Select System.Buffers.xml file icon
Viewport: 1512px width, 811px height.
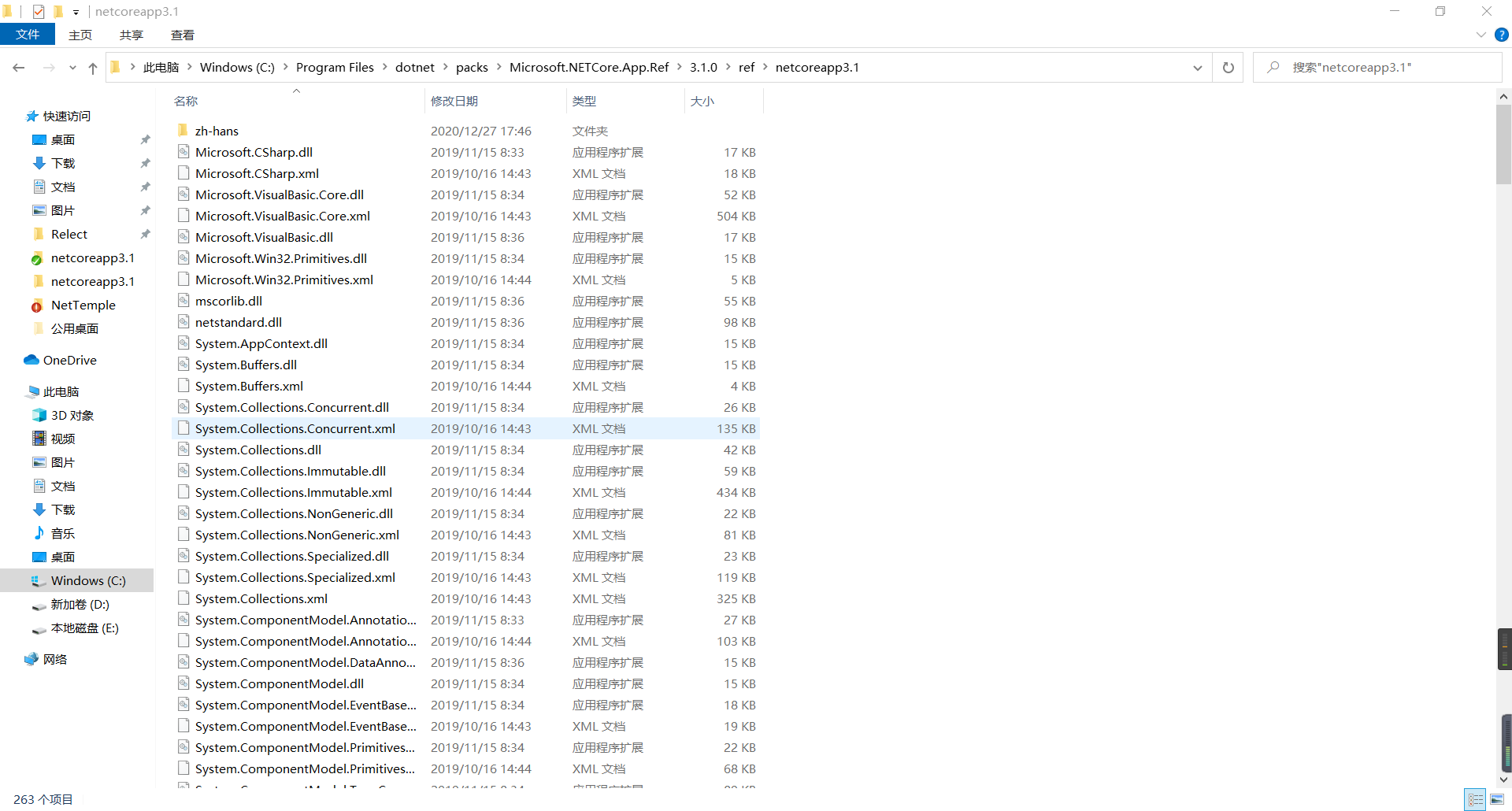[183, 386]
